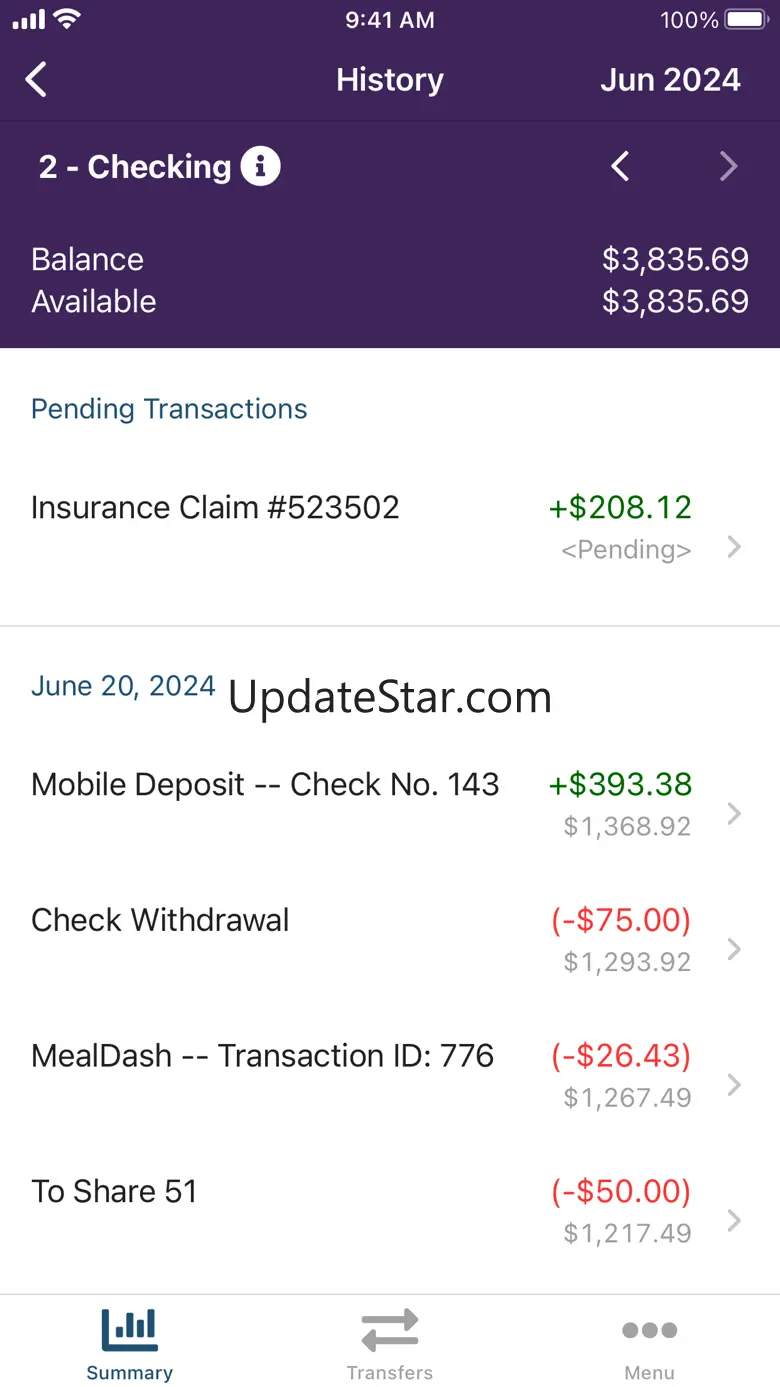
Task: Expand To Share 51 transfer chevron
Action: pyautogui.click(x=735, y=1220)
